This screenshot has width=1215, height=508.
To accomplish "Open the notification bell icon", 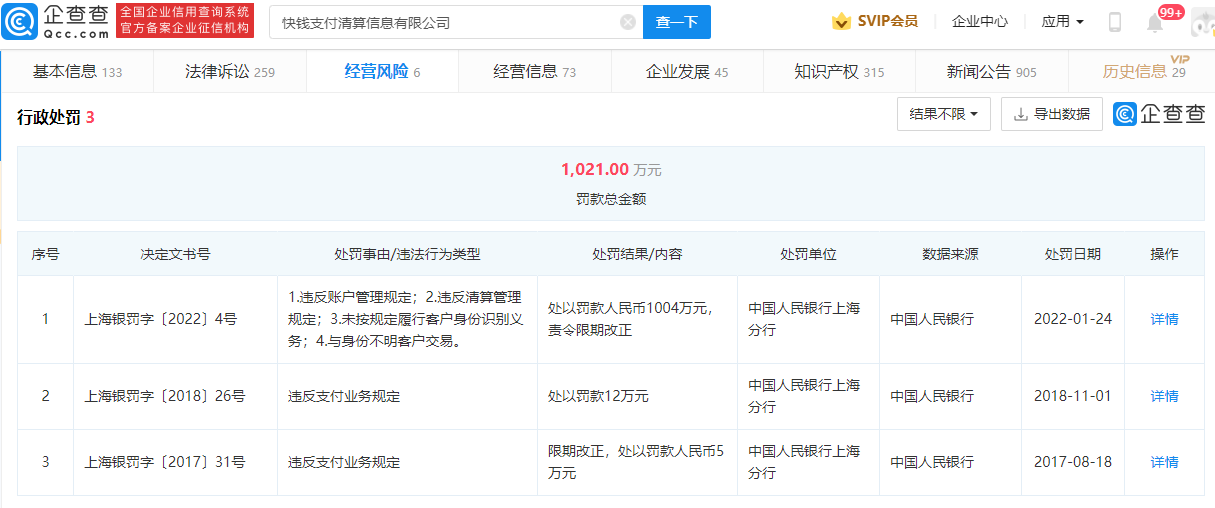I will (1155, 23).
